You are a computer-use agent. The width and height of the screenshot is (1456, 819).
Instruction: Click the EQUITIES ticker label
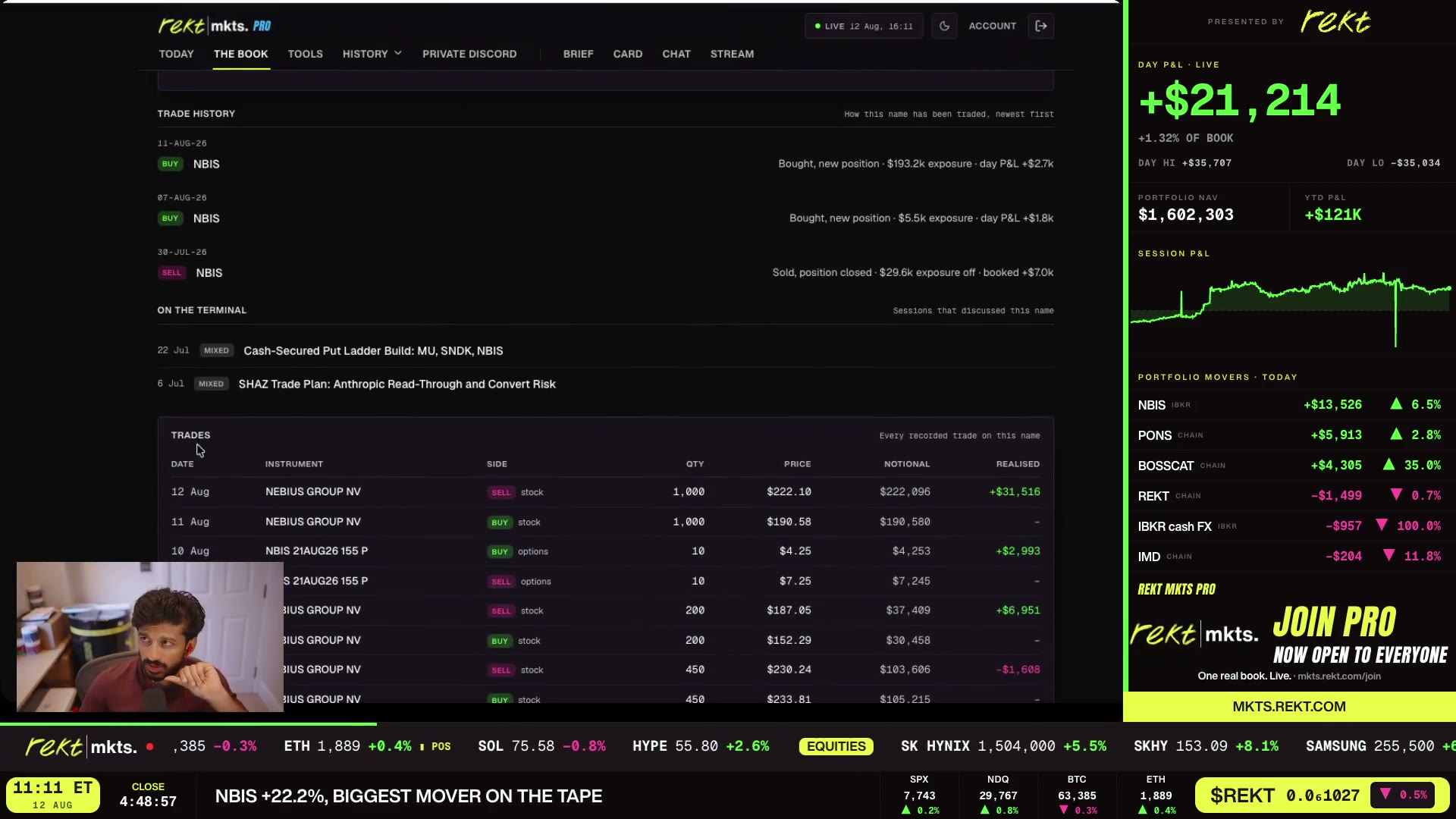[836, 746]
